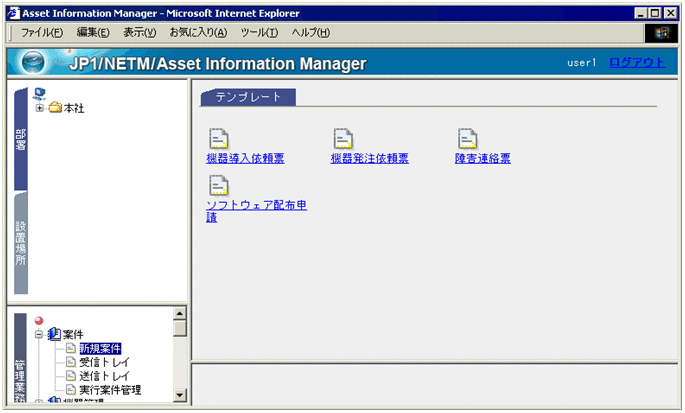Open the 機器導入依頼票 link

245,158
